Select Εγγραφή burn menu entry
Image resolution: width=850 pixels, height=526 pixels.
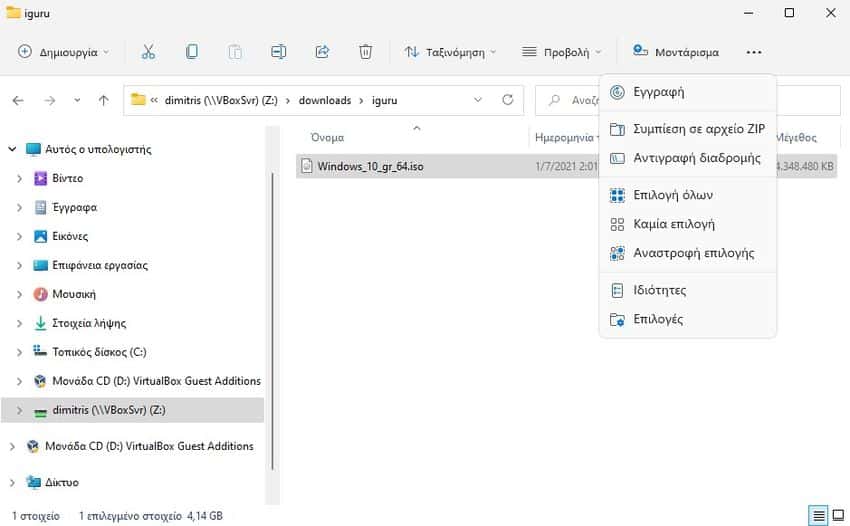[687, 92]
